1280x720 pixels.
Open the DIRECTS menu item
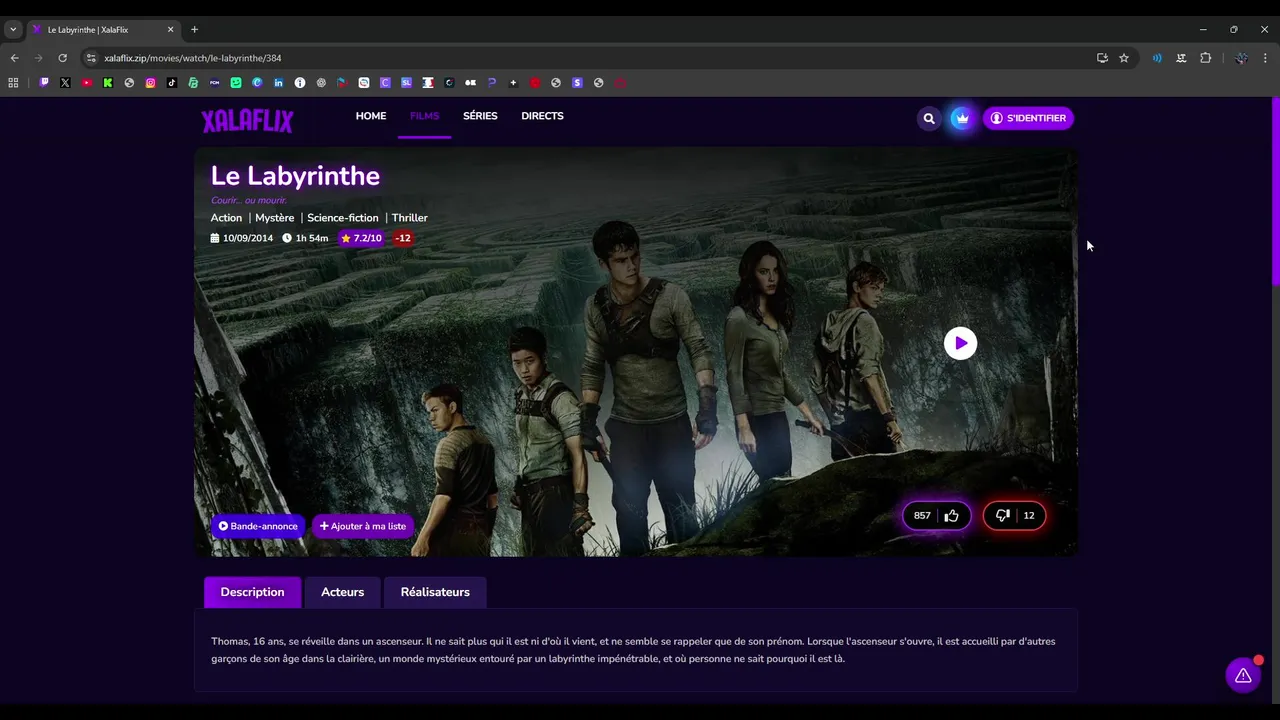pos(542,116)
